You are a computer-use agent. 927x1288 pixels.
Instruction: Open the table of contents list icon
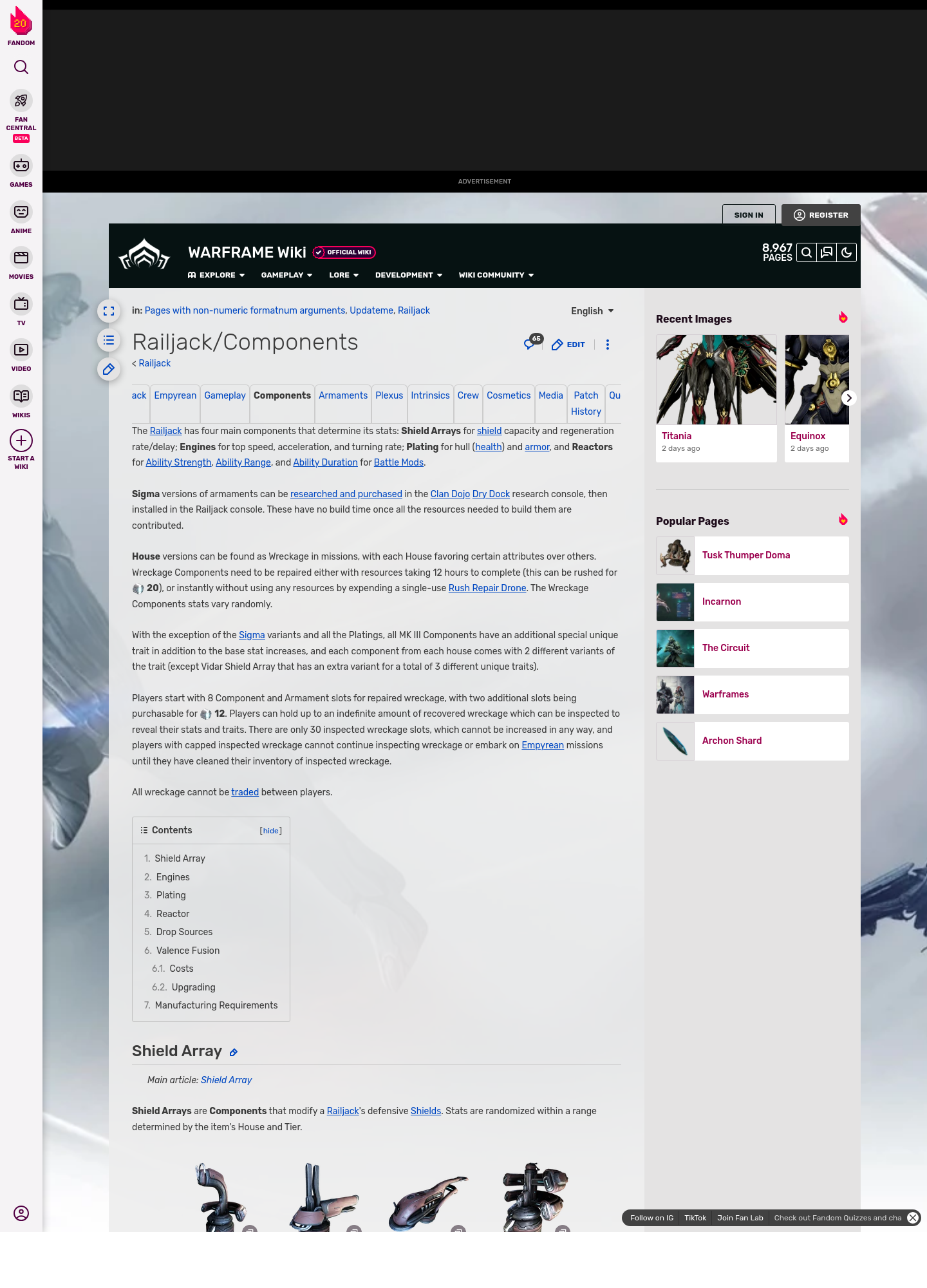[109, 340]
